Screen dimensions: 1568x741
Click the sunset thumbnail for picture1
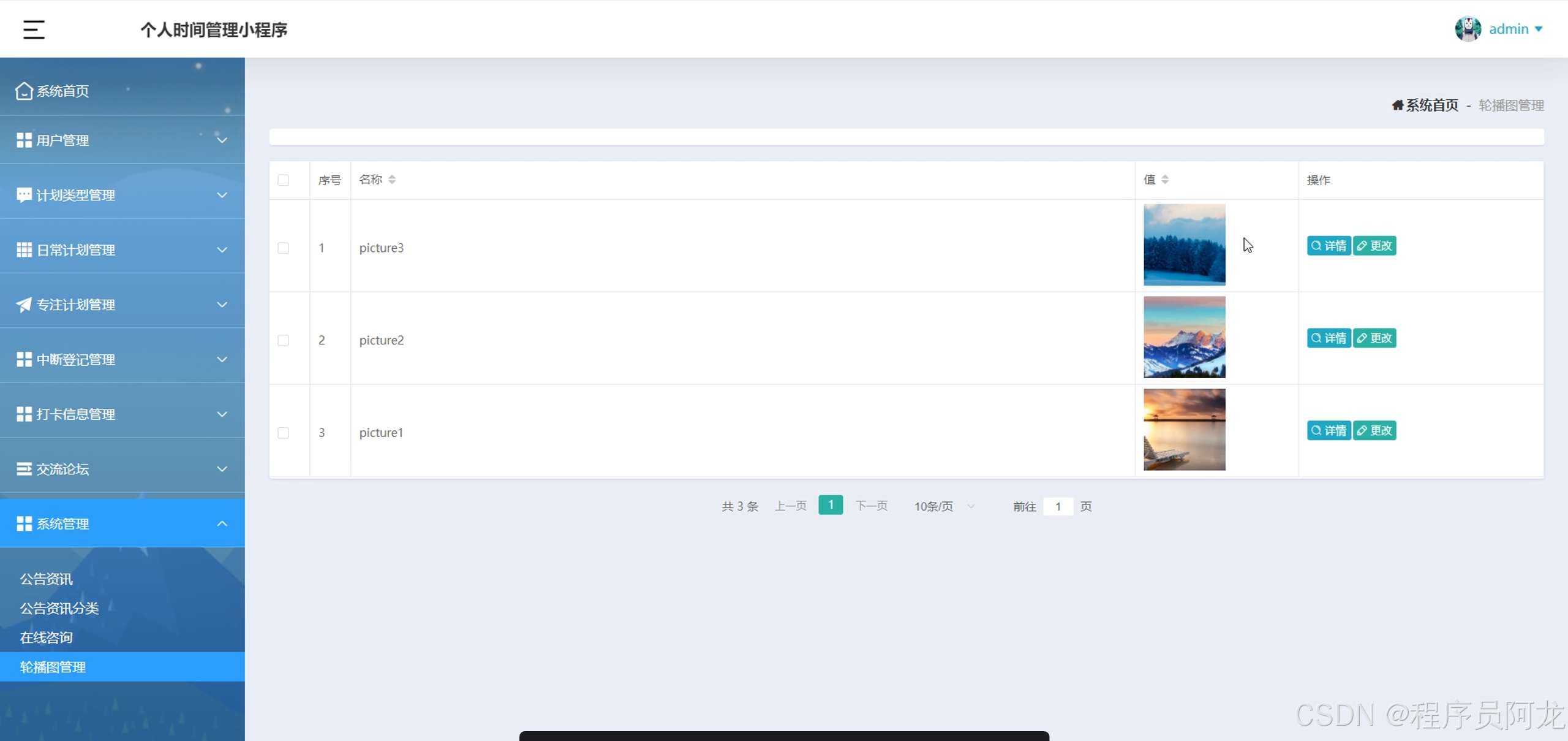[1184, 430]
